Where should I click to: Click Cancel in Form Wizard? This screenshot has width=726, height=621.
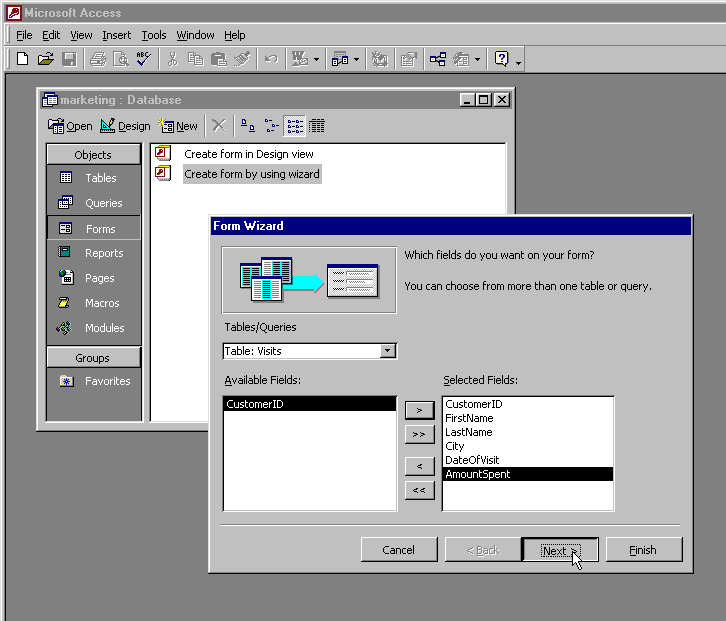pos(399,550)
